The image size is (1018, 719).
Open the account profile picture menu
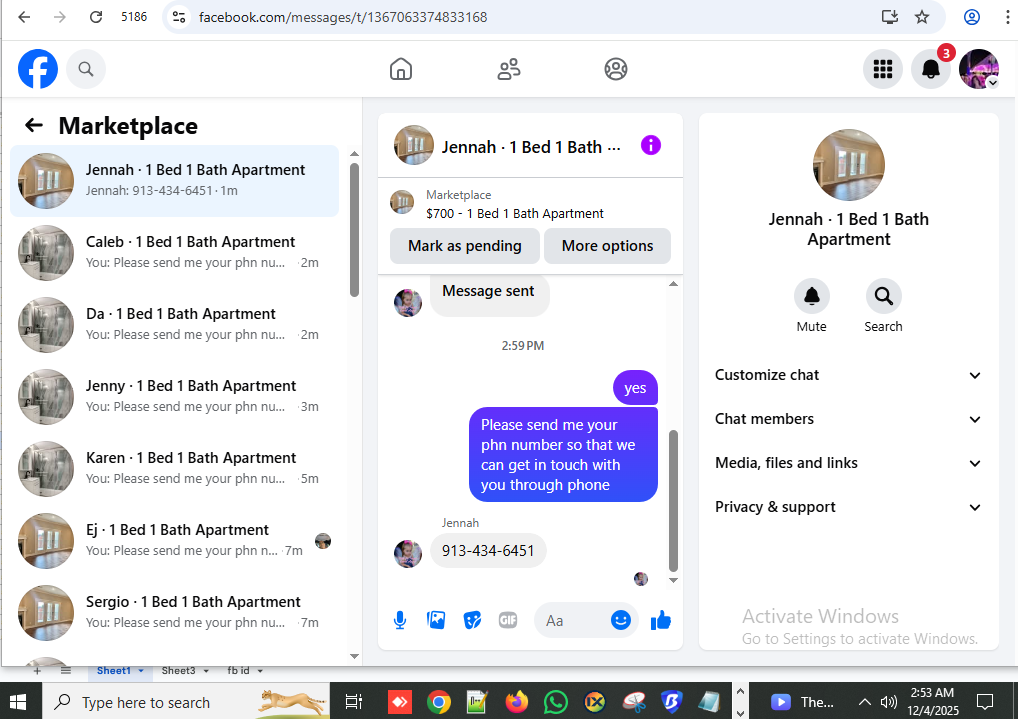pyautogui.click(x=978, y=69)
